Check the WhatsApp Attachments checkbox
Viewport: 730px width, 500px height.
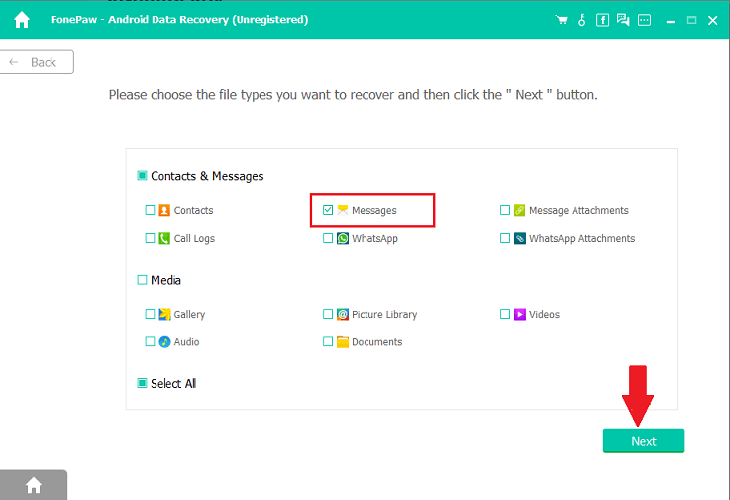pos(505,238)
